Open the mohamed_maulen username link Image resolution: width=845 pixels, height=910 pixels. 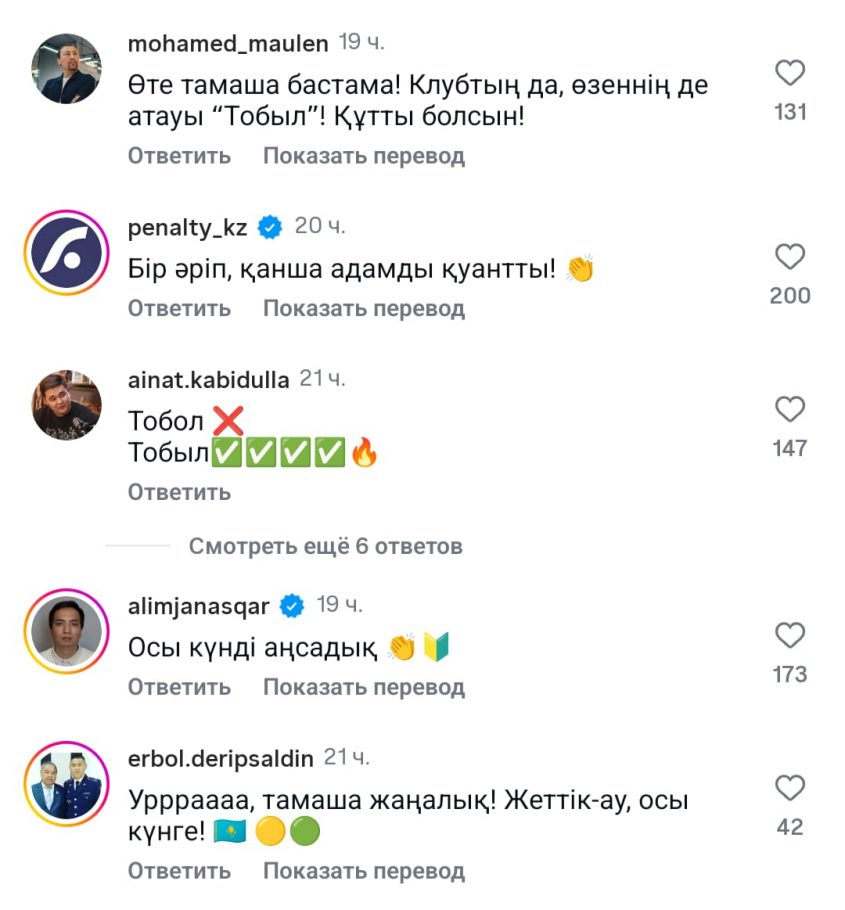228,43
